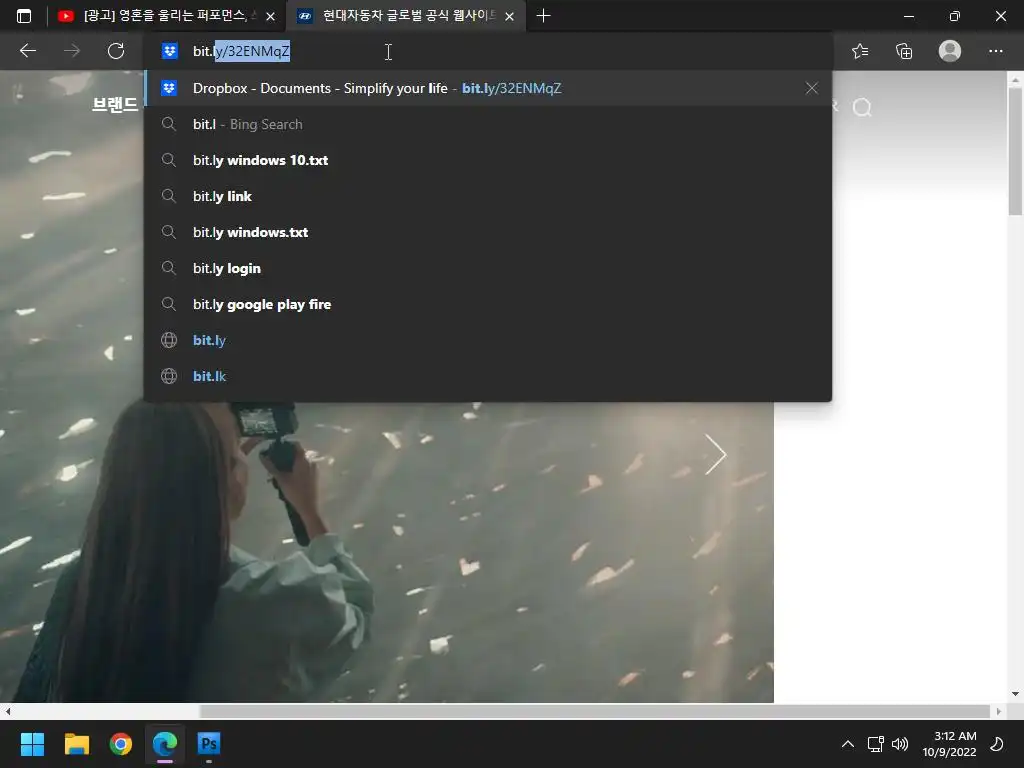Reload the current page
Screen dimensions: 1024x768
(x=116, y=51)
